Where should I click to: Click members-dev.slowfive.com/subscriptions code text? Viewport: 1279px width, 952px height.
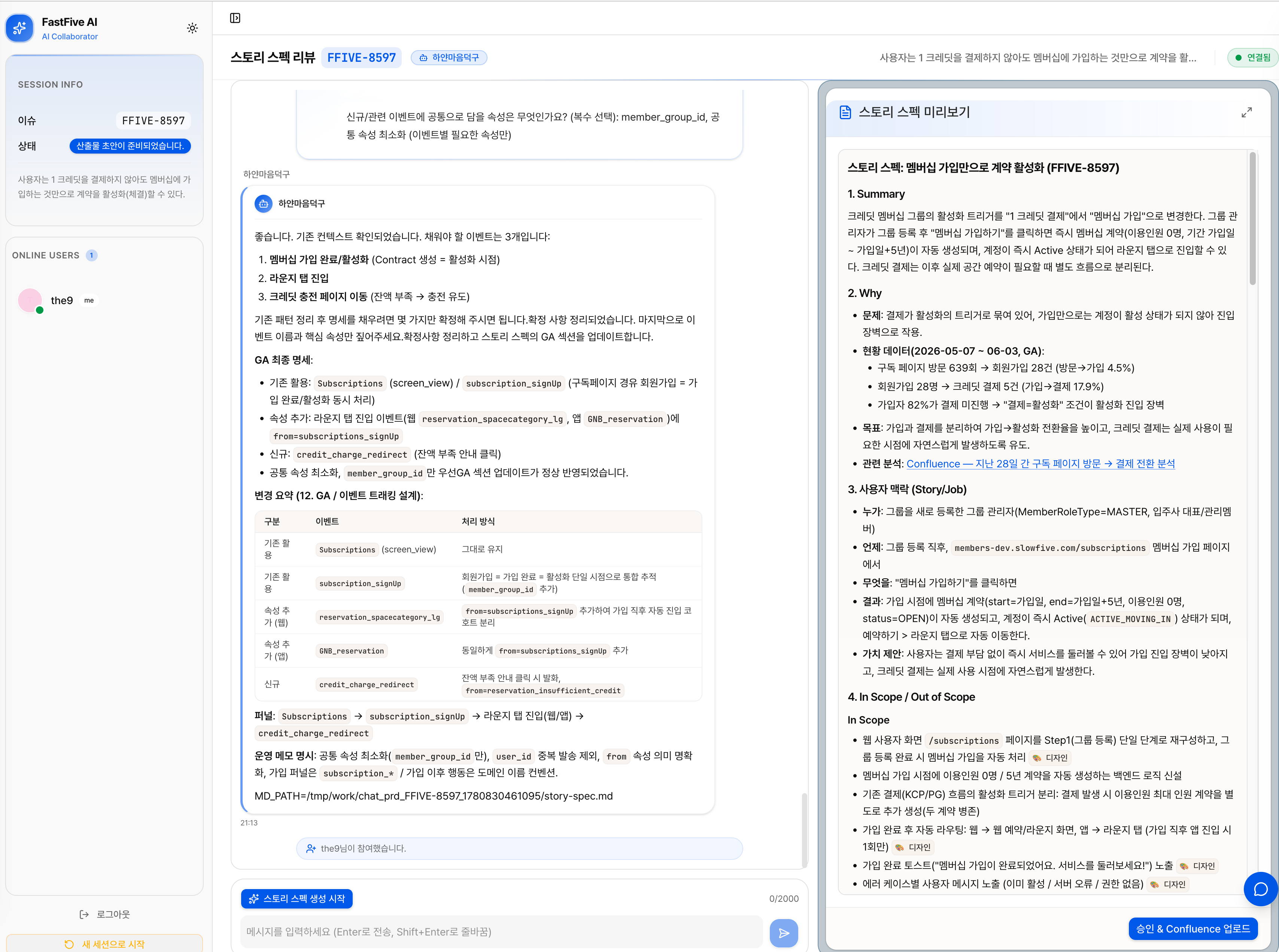click(1050, 548)
